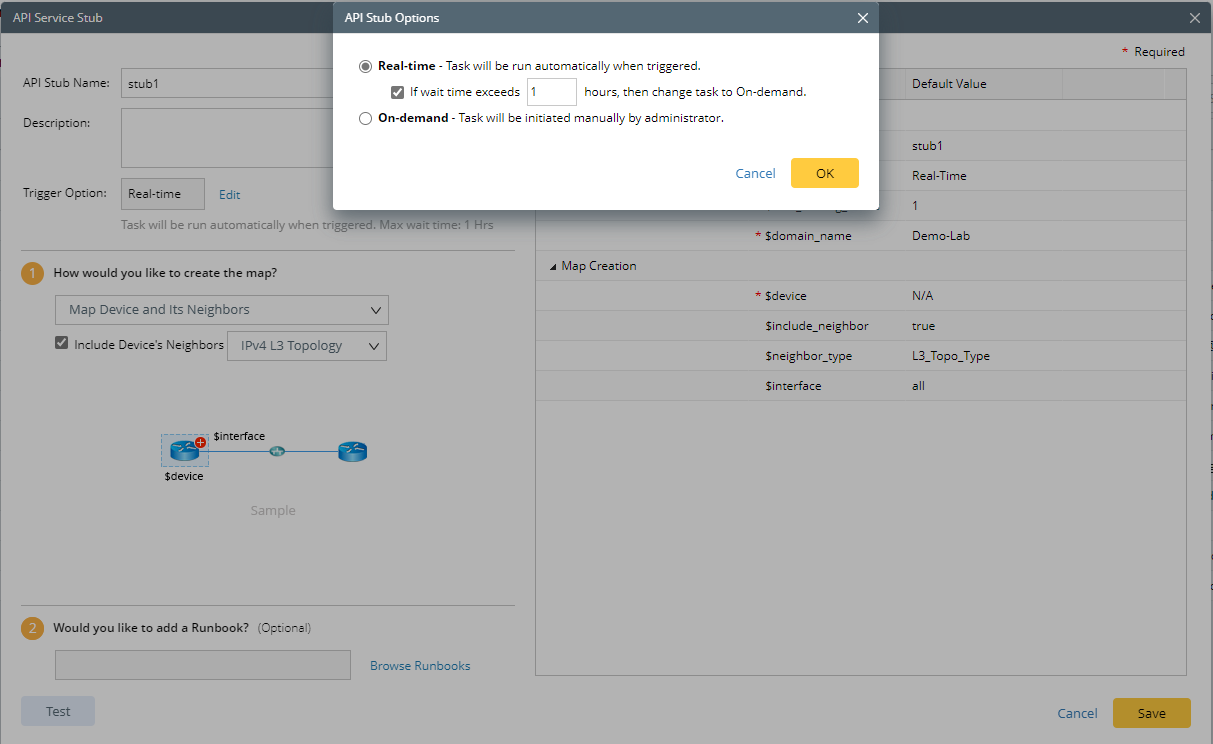This screenshot has height=744, width=1213.
Task: Cancel the API Stub Options dialog
Action: tap(755, 173)
